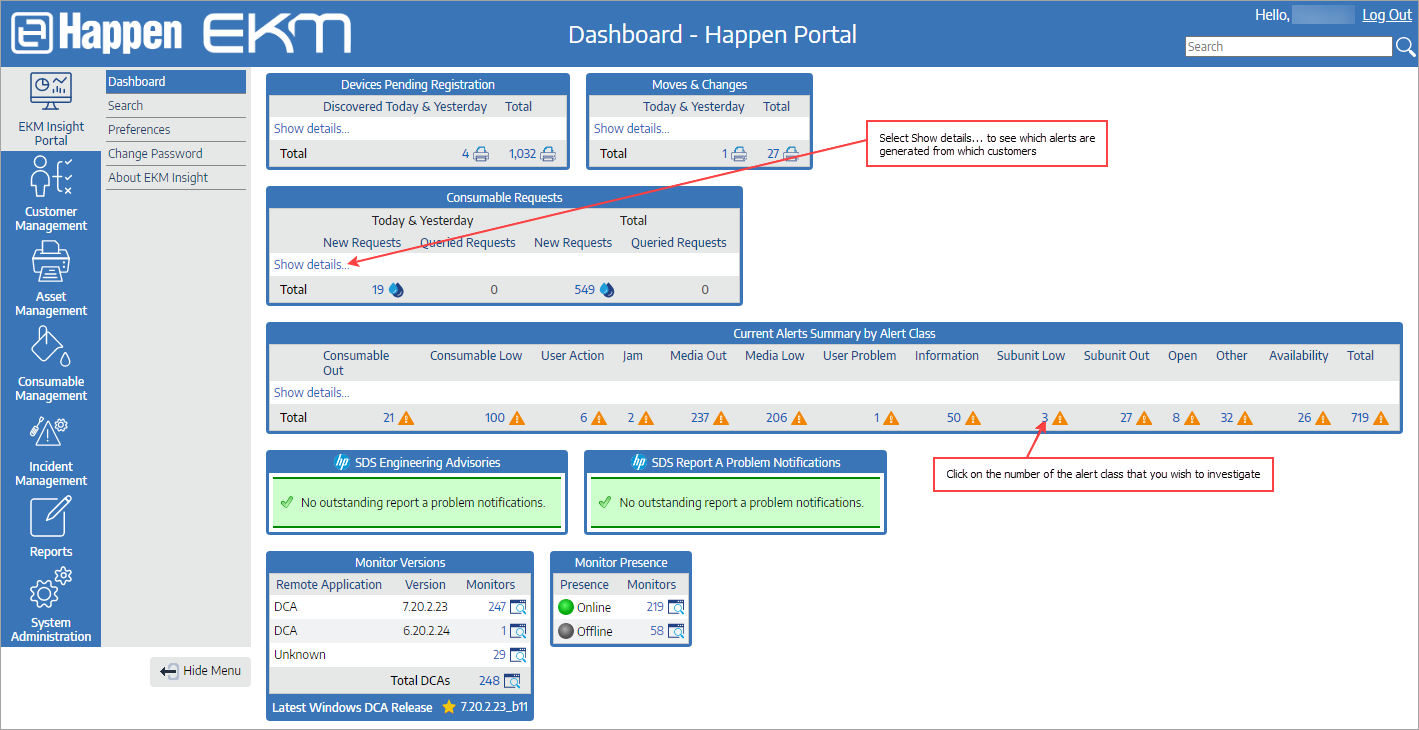Open Asset Management printer icon
This screenshot has width=1419, height=730.
point(51,263)
